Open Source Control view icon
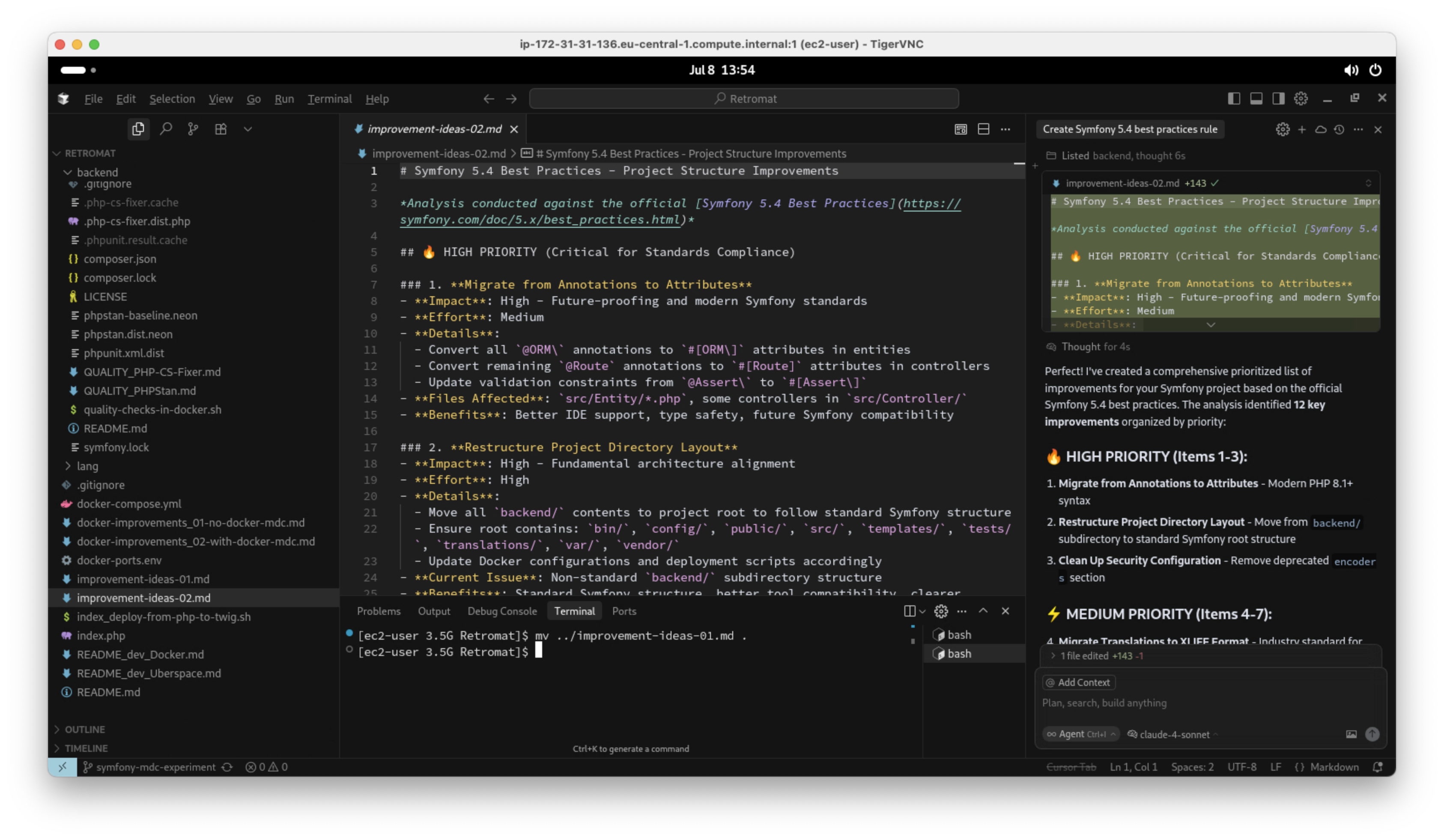This screenshot has width=1444, height=840. (x=193, y=129)
